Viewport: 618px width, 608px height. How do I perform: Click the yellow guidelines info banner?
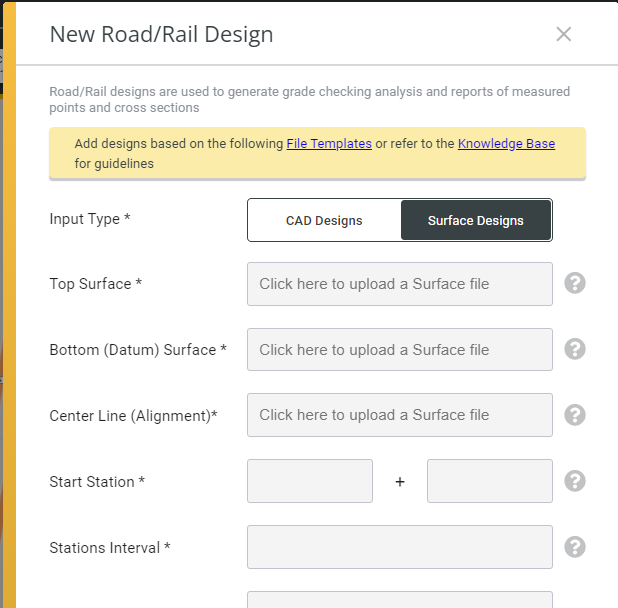(x=317, y=153)
